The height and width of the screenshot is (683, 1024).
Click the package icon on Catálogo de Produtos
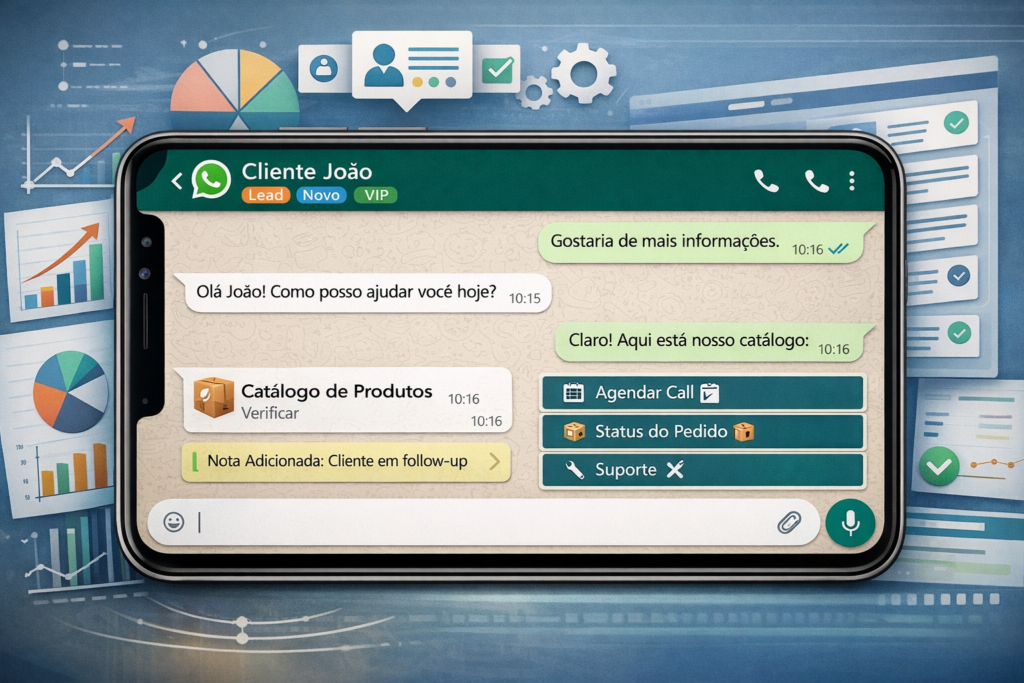pyautogui.click(x=212, y=394)
